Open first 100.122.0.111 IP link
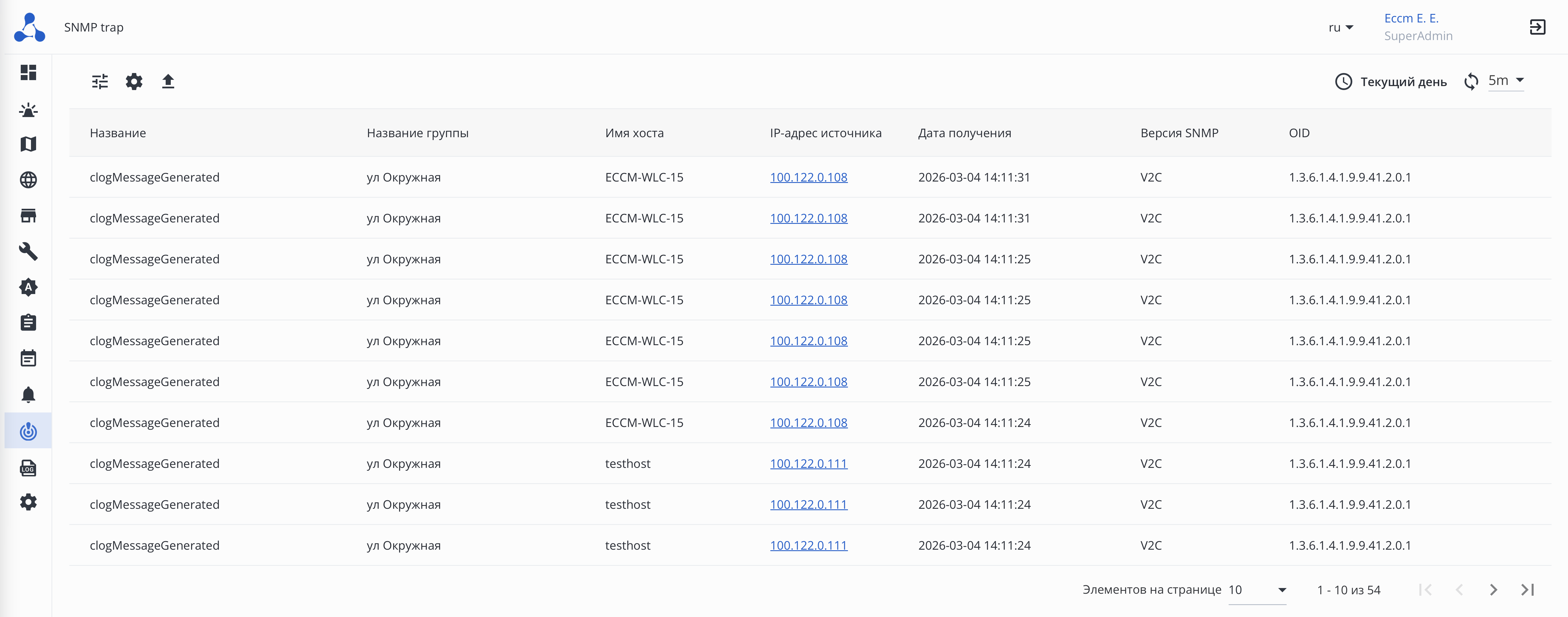 pos(808,464)
